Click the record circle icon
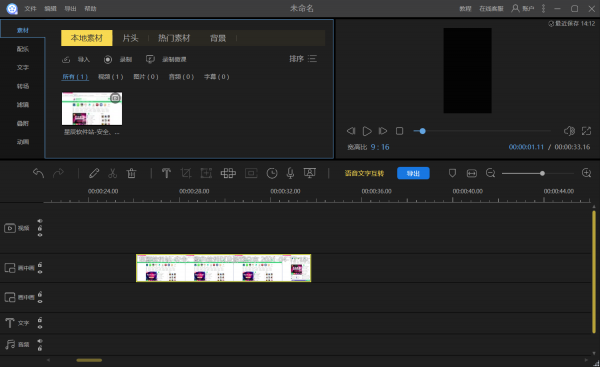Image resolution: width=600 pixels, height=367 pixels. (x=108, y=59)
